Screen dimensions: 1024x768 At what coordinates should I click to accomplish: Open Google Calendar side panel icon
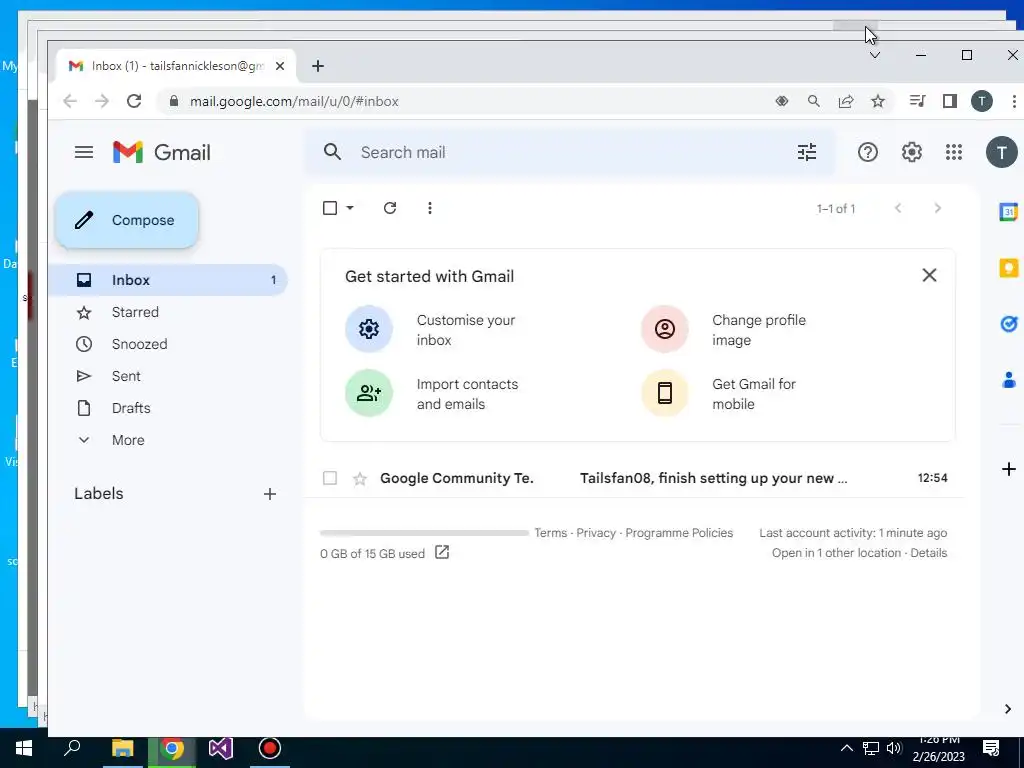point(1008,212)
